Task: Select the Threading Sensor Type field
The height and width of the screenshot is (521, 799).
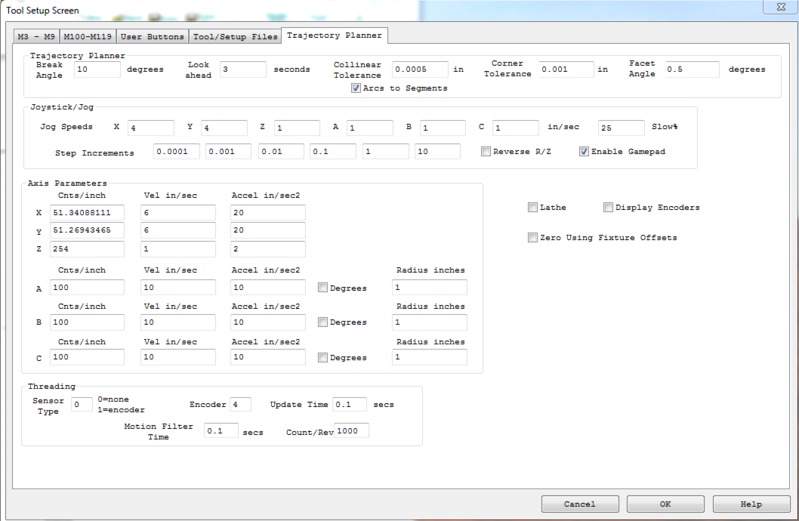Action: [81, 404]
